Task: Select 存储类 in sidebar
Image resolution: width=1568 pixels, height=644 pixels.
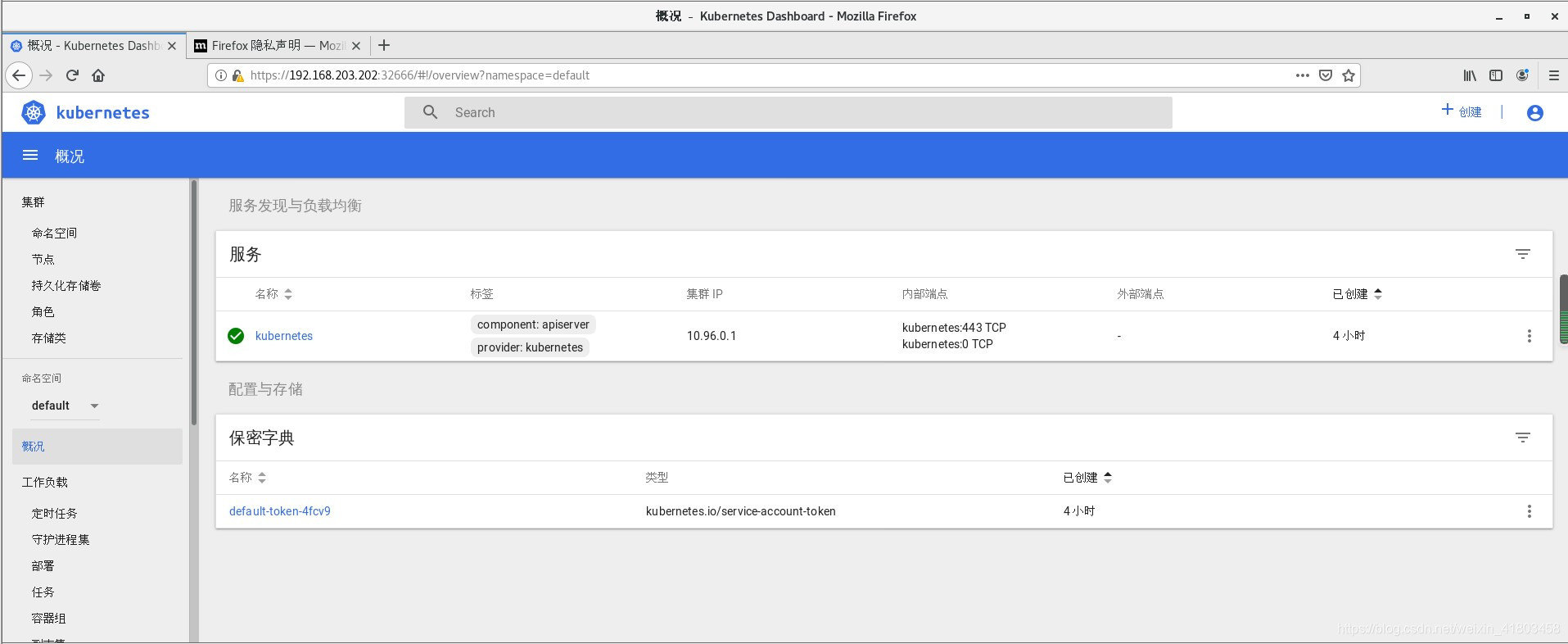Action: pyautogui.click(x=48, y=338)
